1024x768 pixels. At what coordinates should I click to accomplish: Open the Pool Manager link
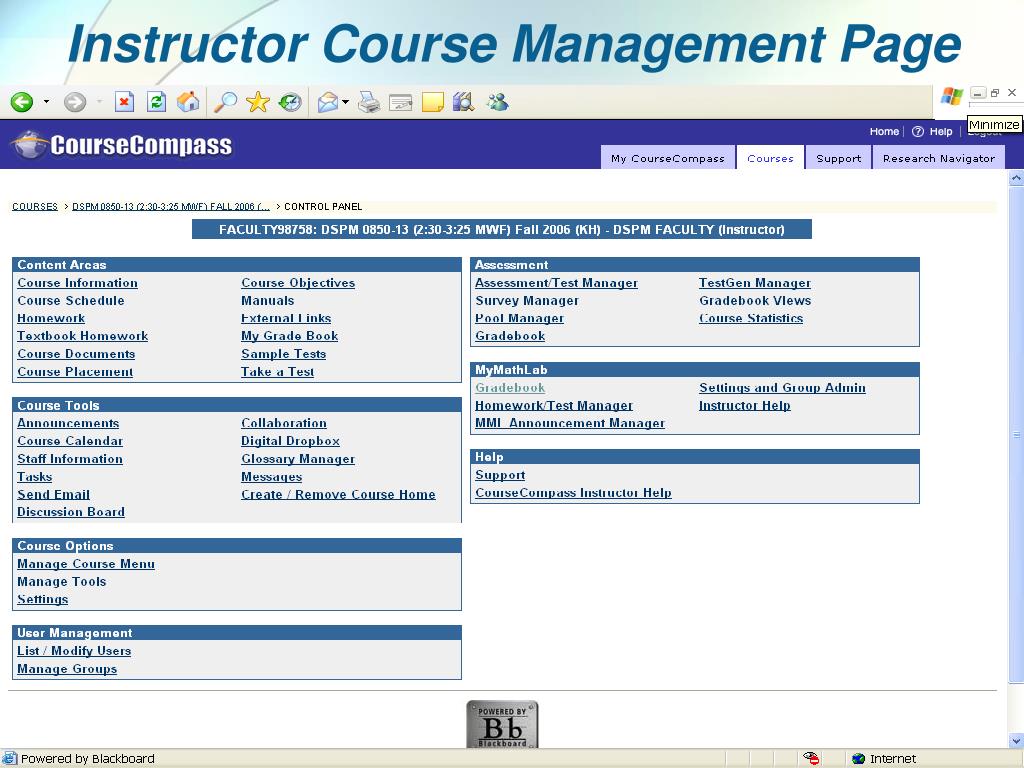519,318
